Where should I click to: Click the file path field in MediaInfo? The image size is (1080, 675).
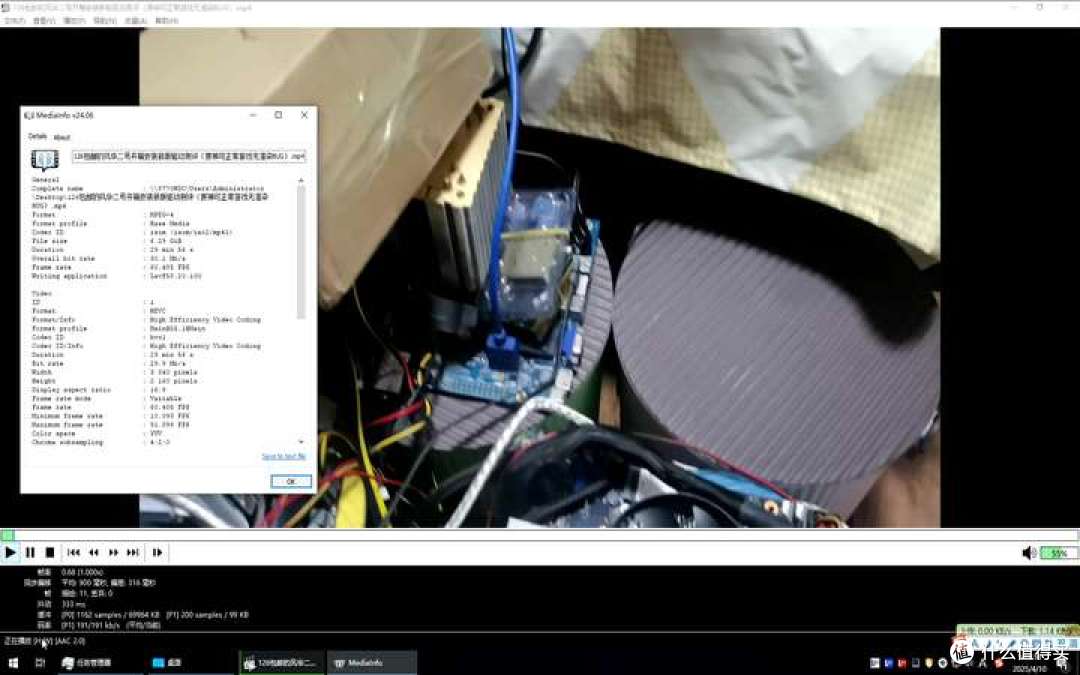point(189,157)
